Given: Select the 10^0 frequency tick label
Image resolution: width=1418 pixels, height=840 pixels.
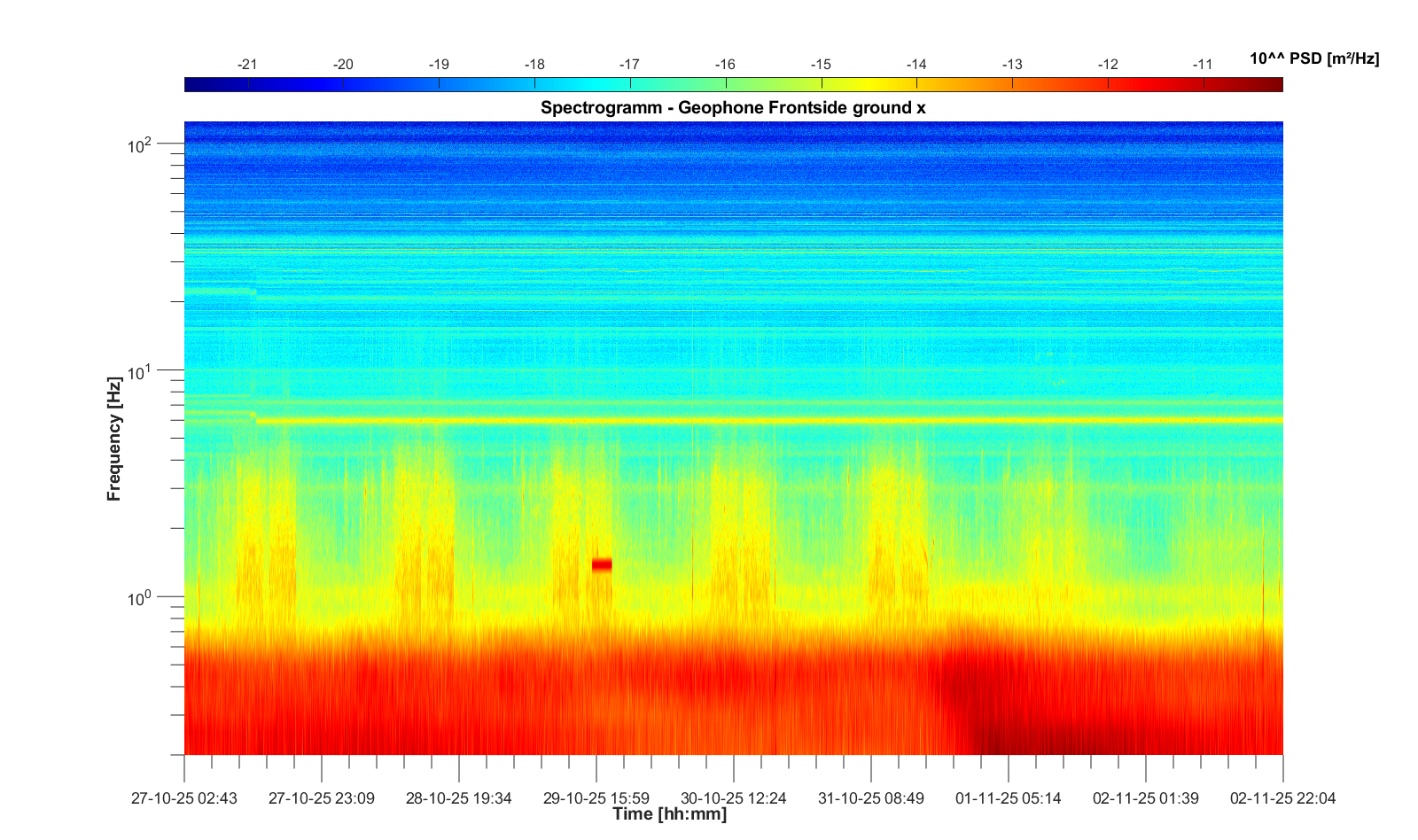Looking at the screenshot, I should [140, 598].
